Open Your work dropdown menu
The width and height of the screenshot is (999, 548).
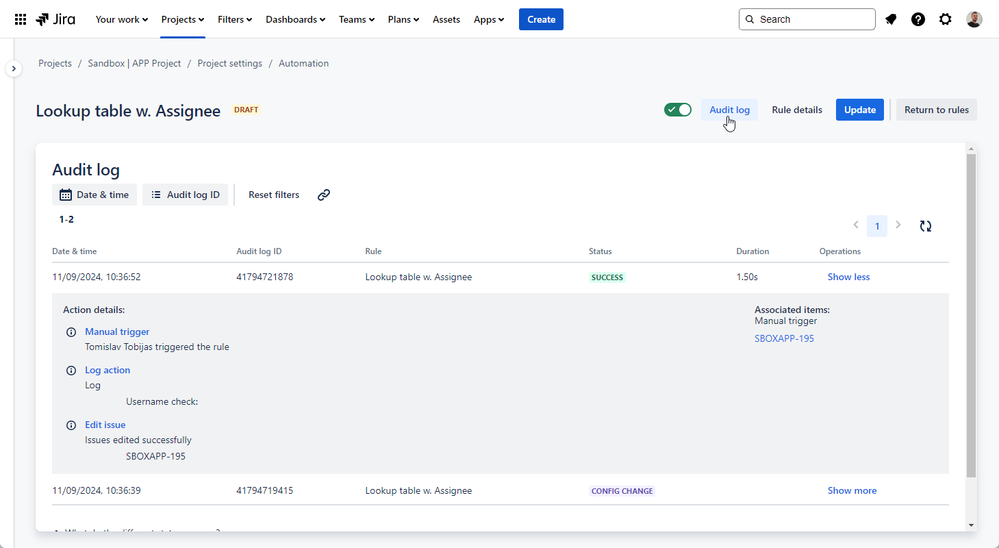point(122,20)
